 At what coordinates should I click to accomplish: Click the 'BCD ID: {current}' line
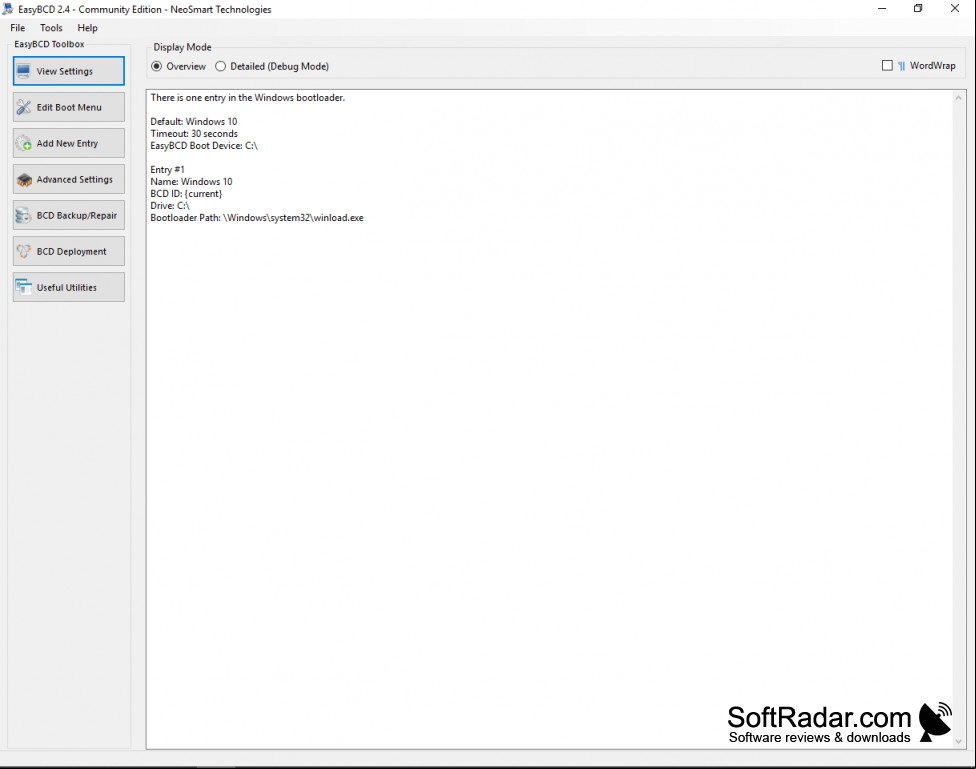[186, 194]
